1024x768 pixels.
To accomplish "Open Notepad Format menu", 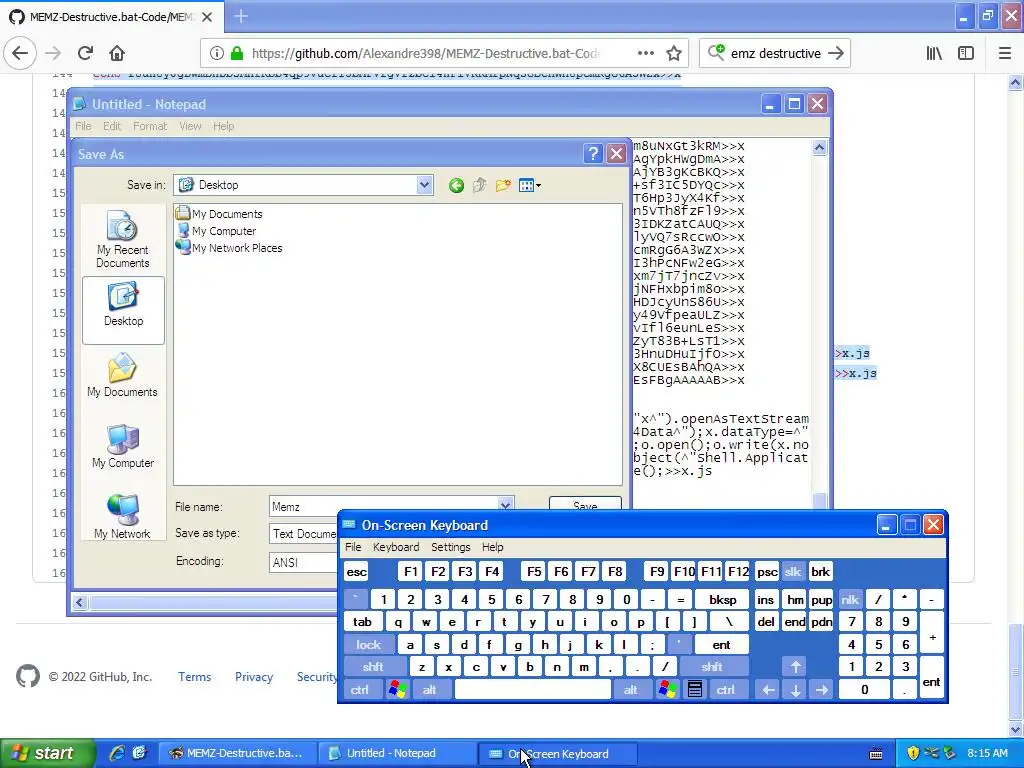I will tap(150, 126).
